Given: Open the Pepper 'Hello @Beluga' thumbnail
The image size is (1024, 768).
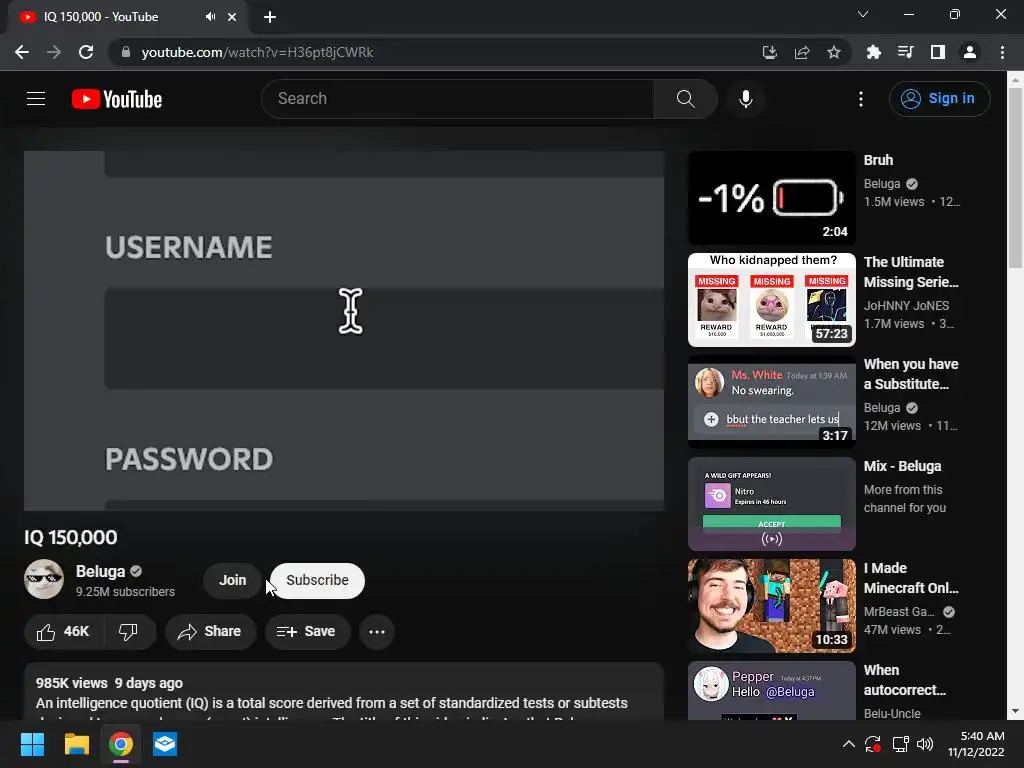Looking at the screenshot, I should pyautogui.click(x=771, y=691).
